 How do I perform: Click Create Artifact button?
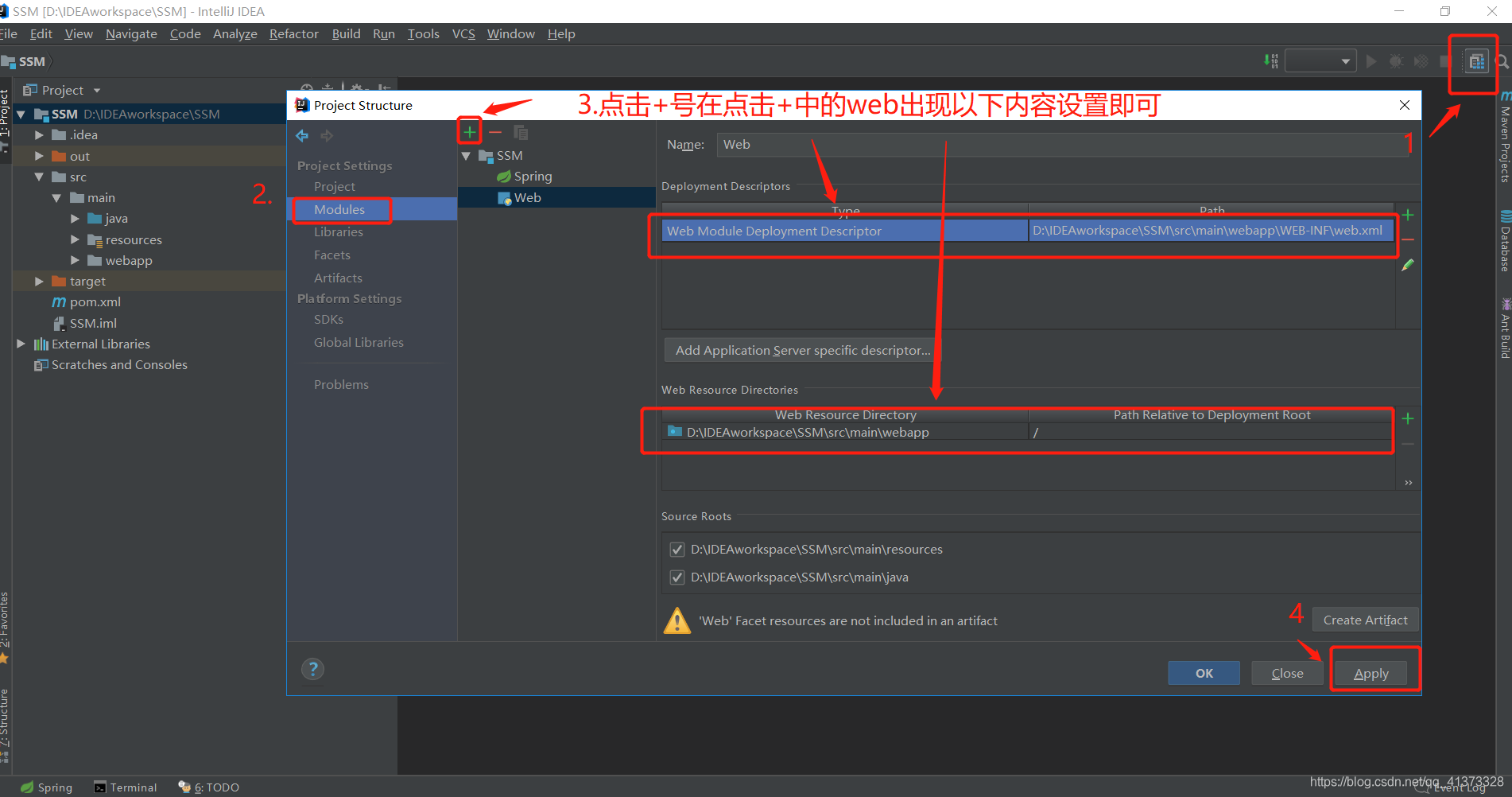tap(1365, 620)
